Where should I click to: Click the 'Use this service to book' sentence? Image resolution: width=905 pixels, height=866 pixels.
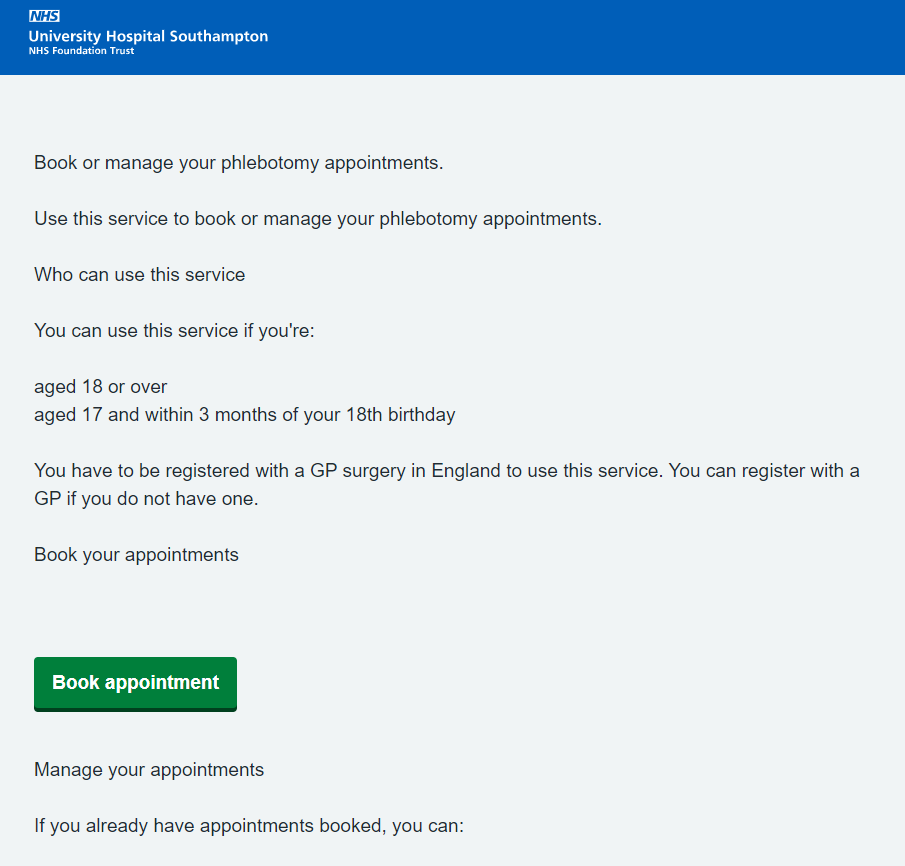[317, 218]
